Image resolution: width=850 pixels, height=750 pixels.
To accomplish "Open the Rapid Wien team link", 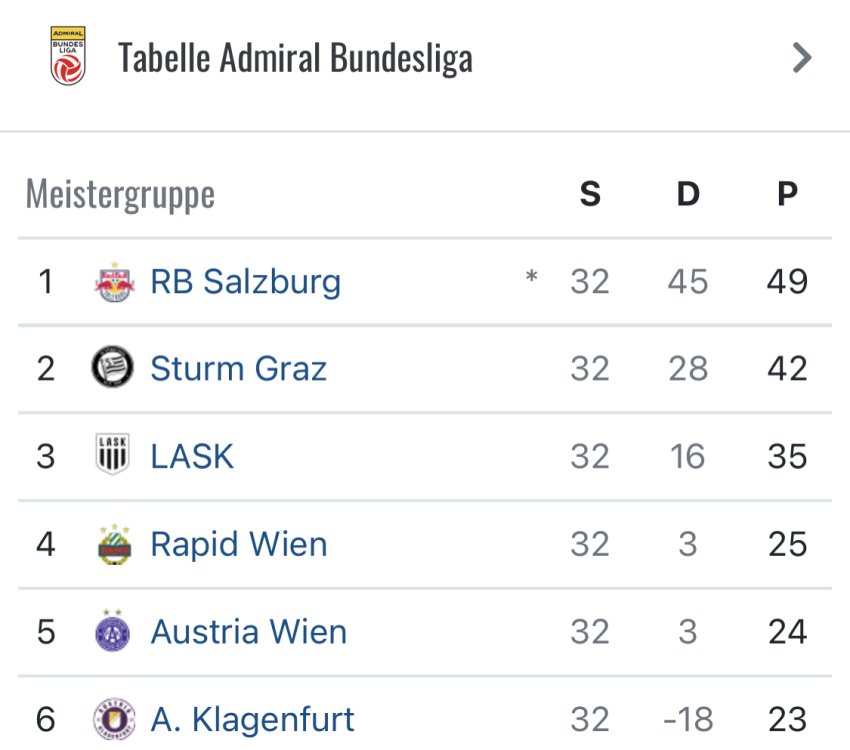I will pyautogui.click(x=238, y=544).
